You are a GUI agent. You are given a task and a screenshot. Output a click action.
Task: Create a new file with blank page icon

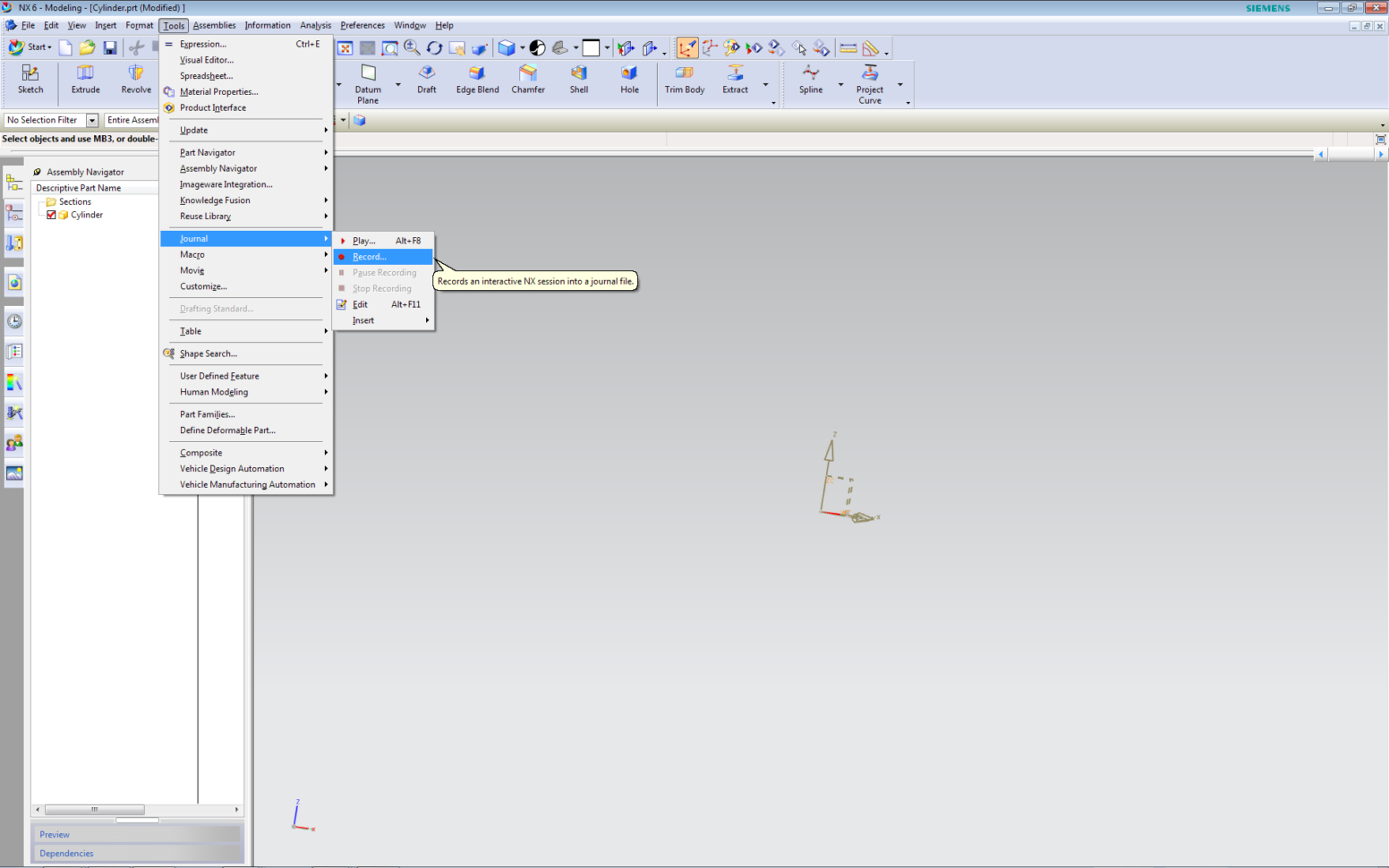pyautogui.click(x=65, y=47)
